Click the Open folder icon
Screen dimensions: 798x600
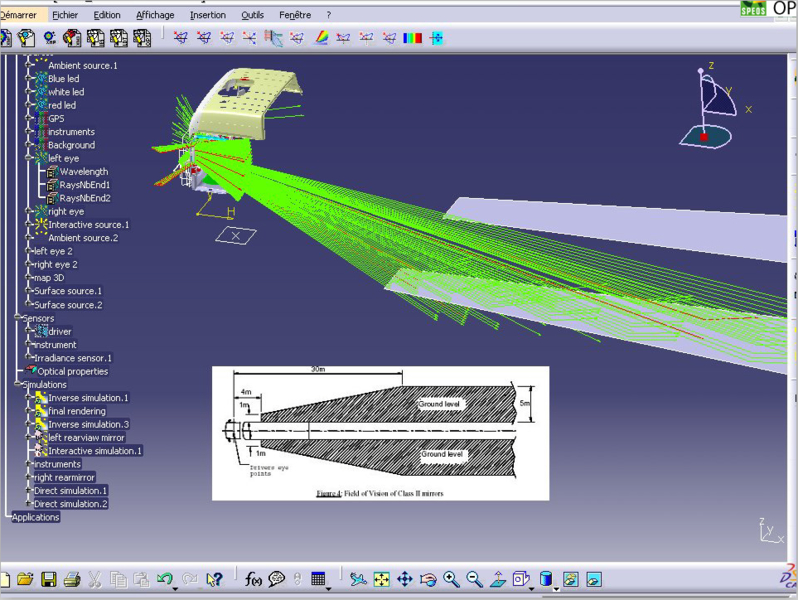coord(25,579)
